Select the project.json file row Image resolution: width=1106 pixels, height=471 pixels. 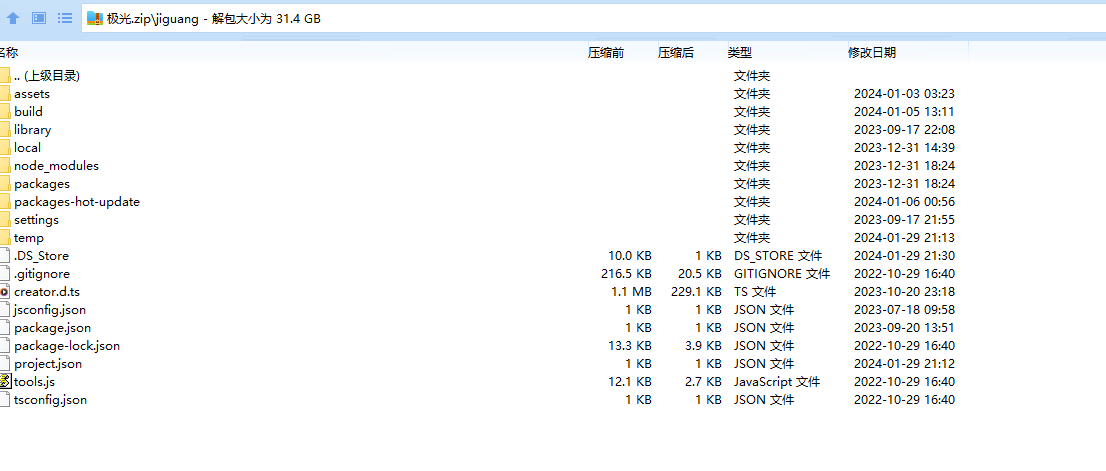coord(48,363)
